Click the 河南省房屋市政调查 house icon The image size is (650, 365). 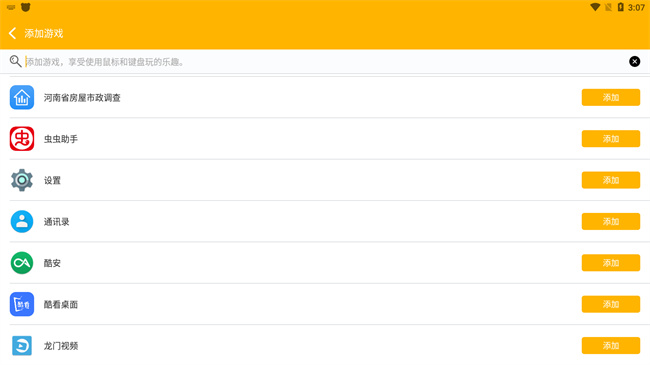pos(22,97)
